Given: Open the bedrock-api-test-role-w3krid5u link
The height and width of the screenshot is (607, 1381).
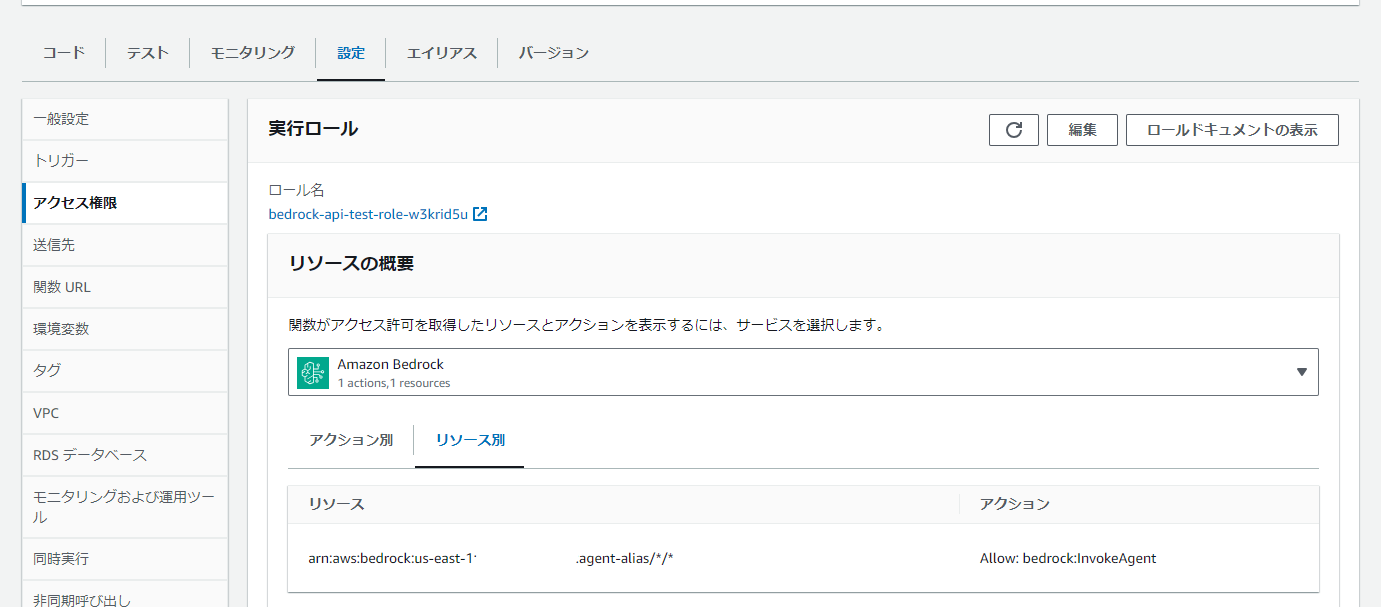Looking at the screenshot, I should 370,213.
